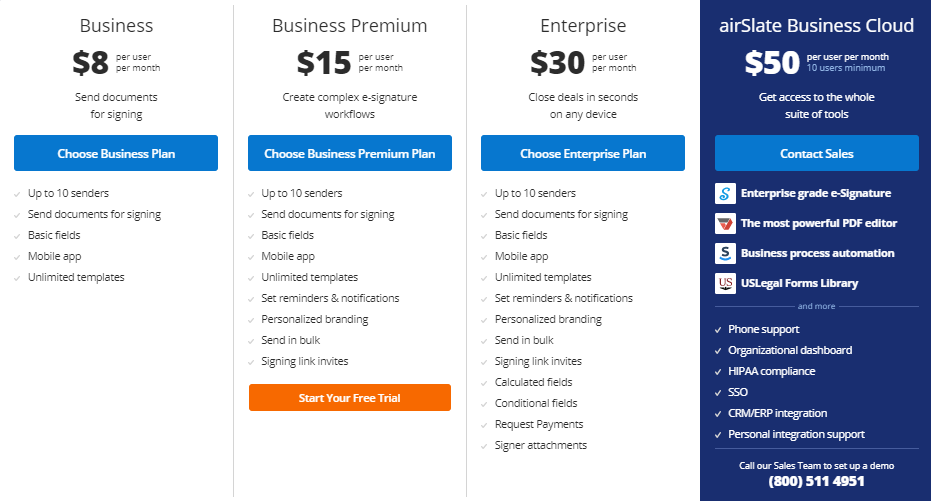The width and height of the screenshot is (931, 501).
Task: Open The most powerful PDF editor link
Action: (818, 224)
